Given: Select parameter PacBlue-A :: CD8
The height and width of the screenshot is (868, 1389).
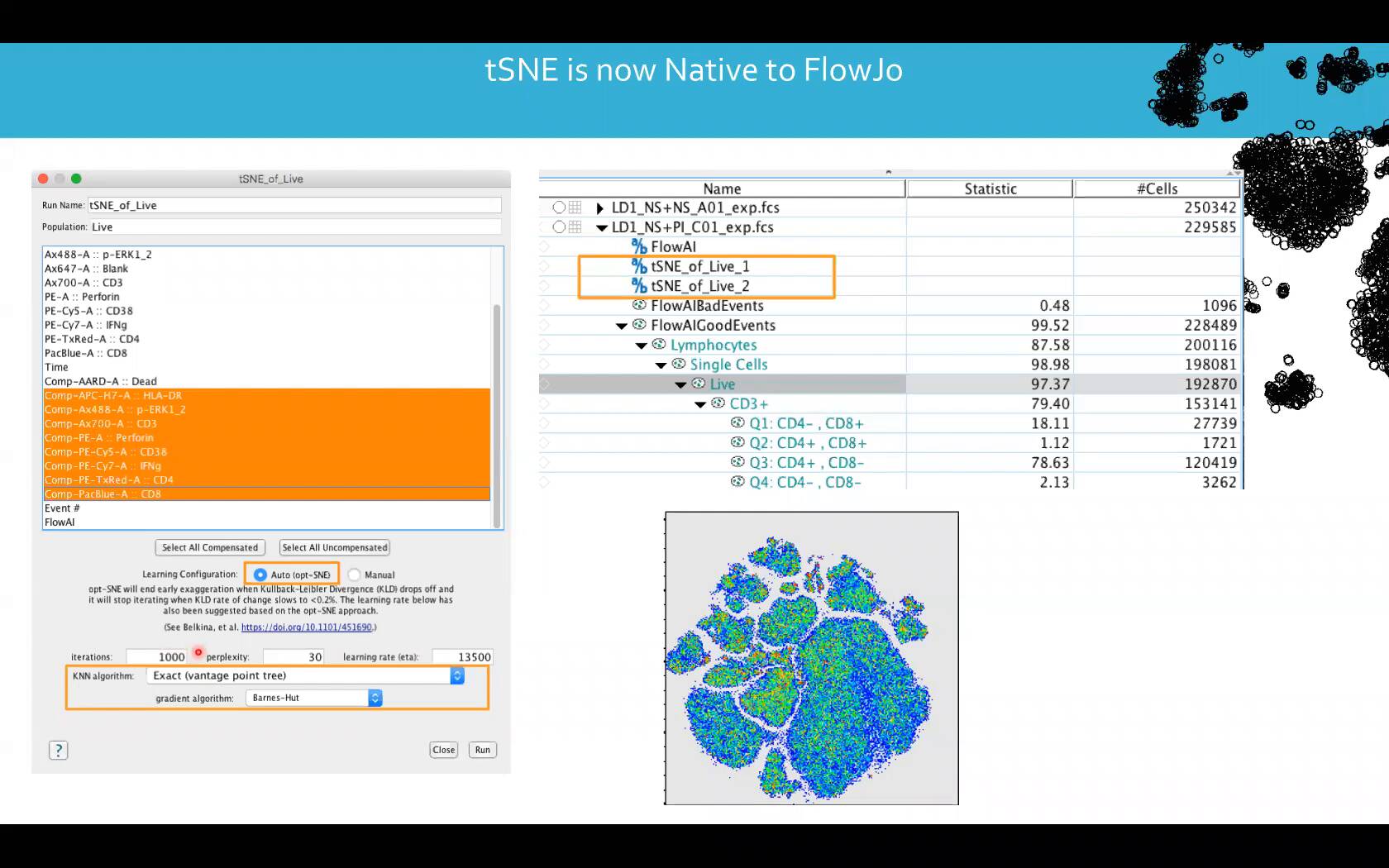Looking at the screenshot, I should tap(267, 353).
